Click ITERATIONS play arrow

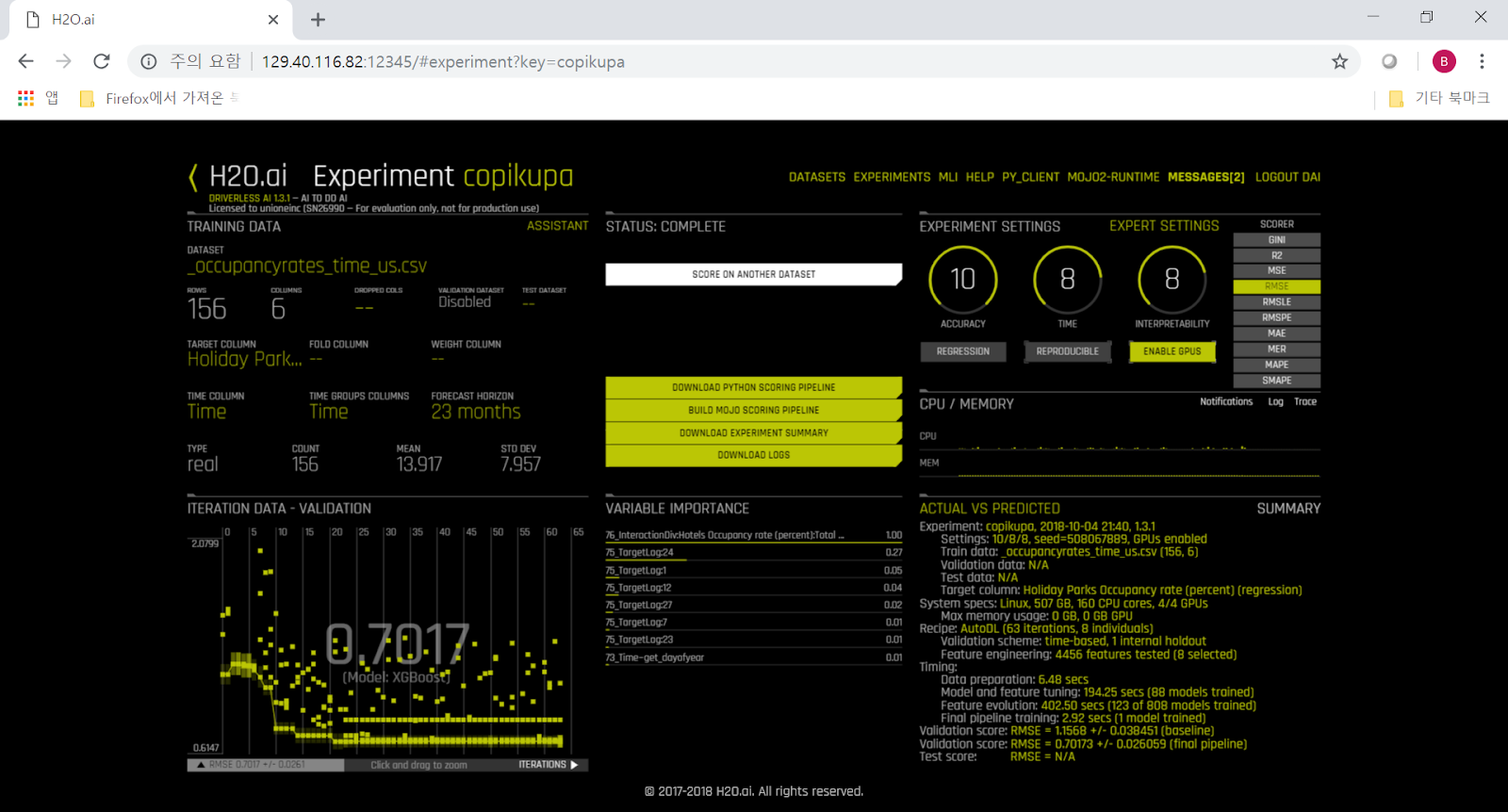pos(574,765)
